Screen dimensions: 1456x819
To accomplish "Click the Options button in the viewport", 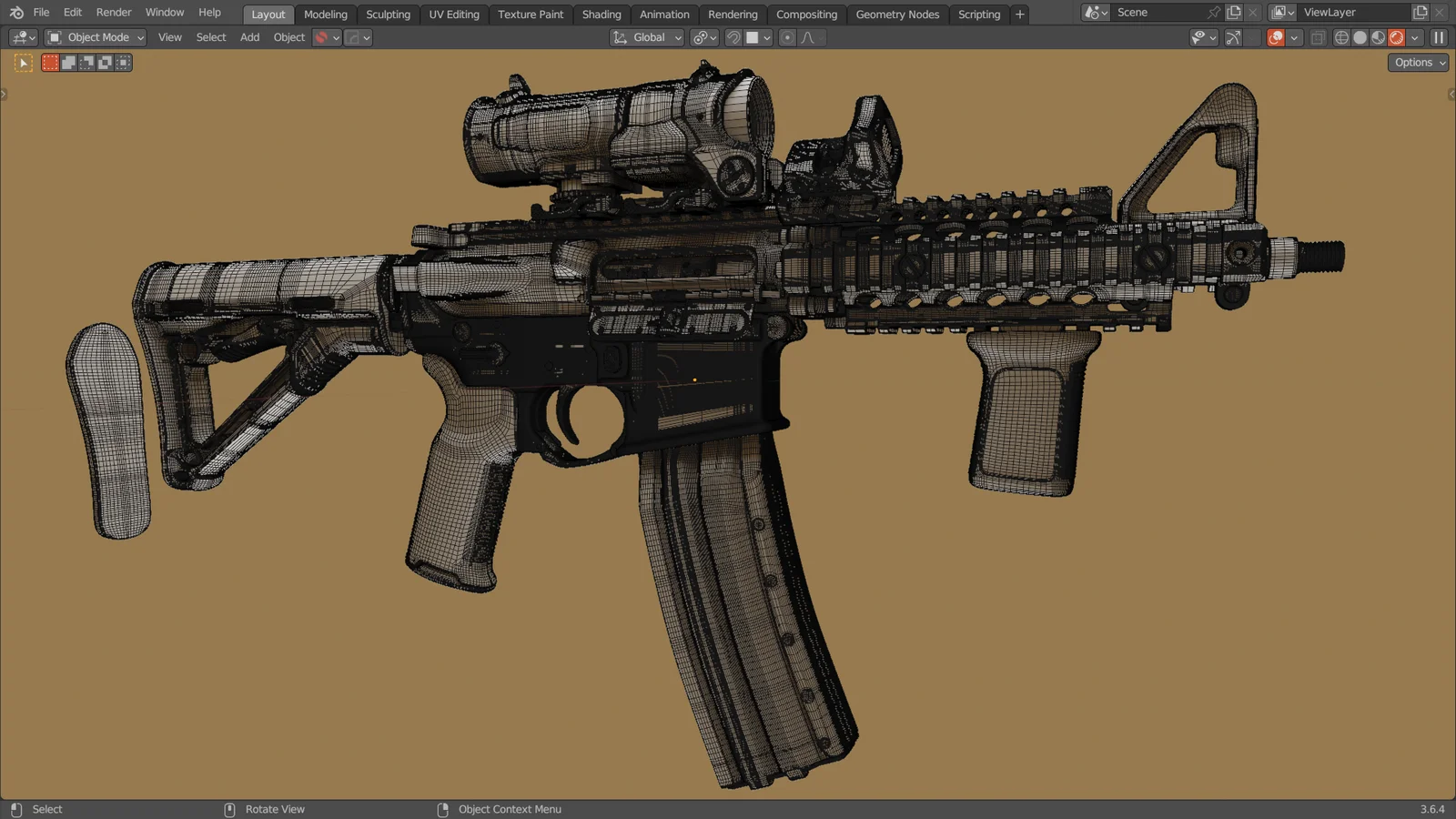I will click(x=1416, y=62).
